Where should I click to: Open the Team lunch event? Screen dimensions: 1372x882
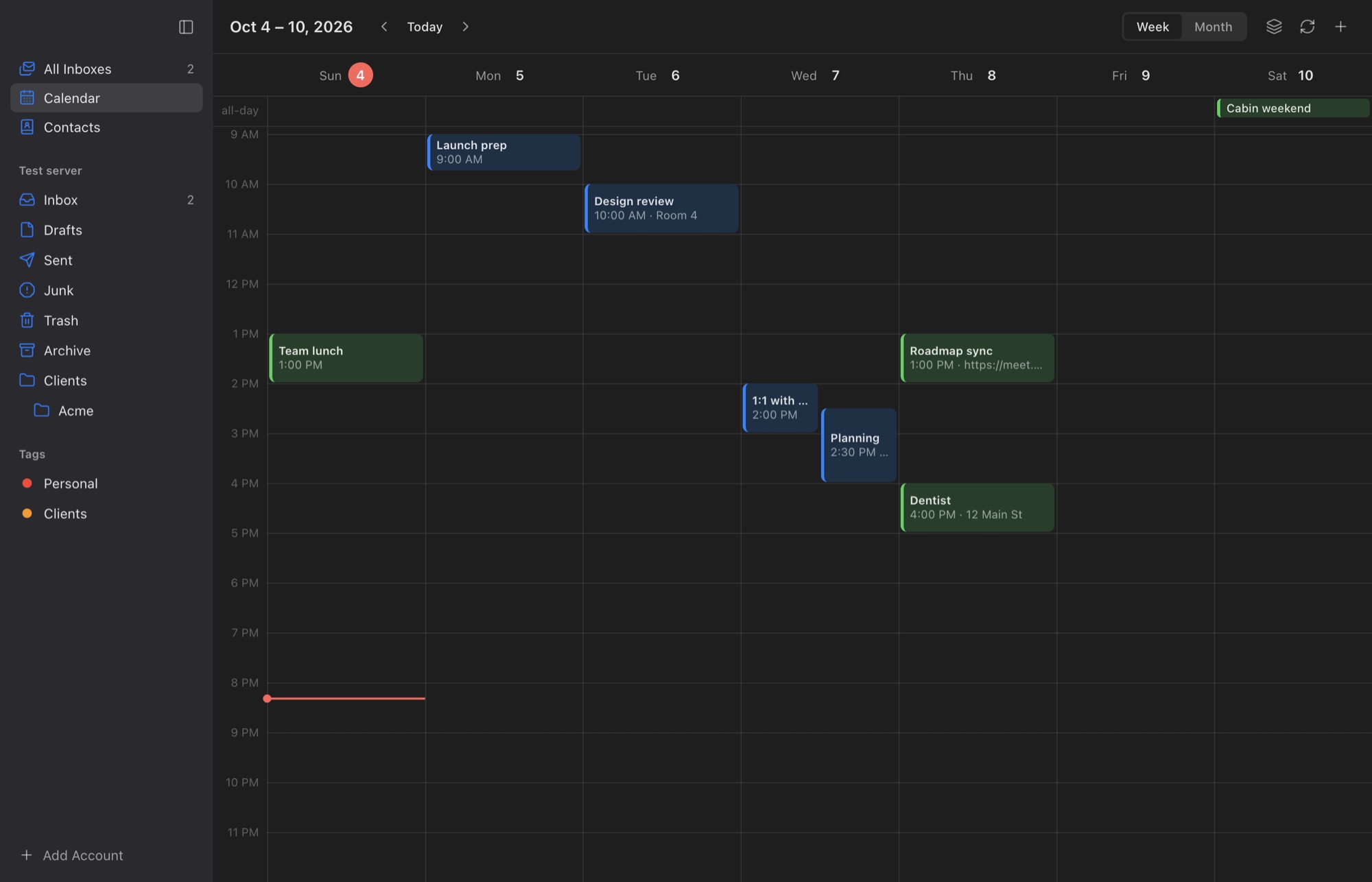click(346, 358)
